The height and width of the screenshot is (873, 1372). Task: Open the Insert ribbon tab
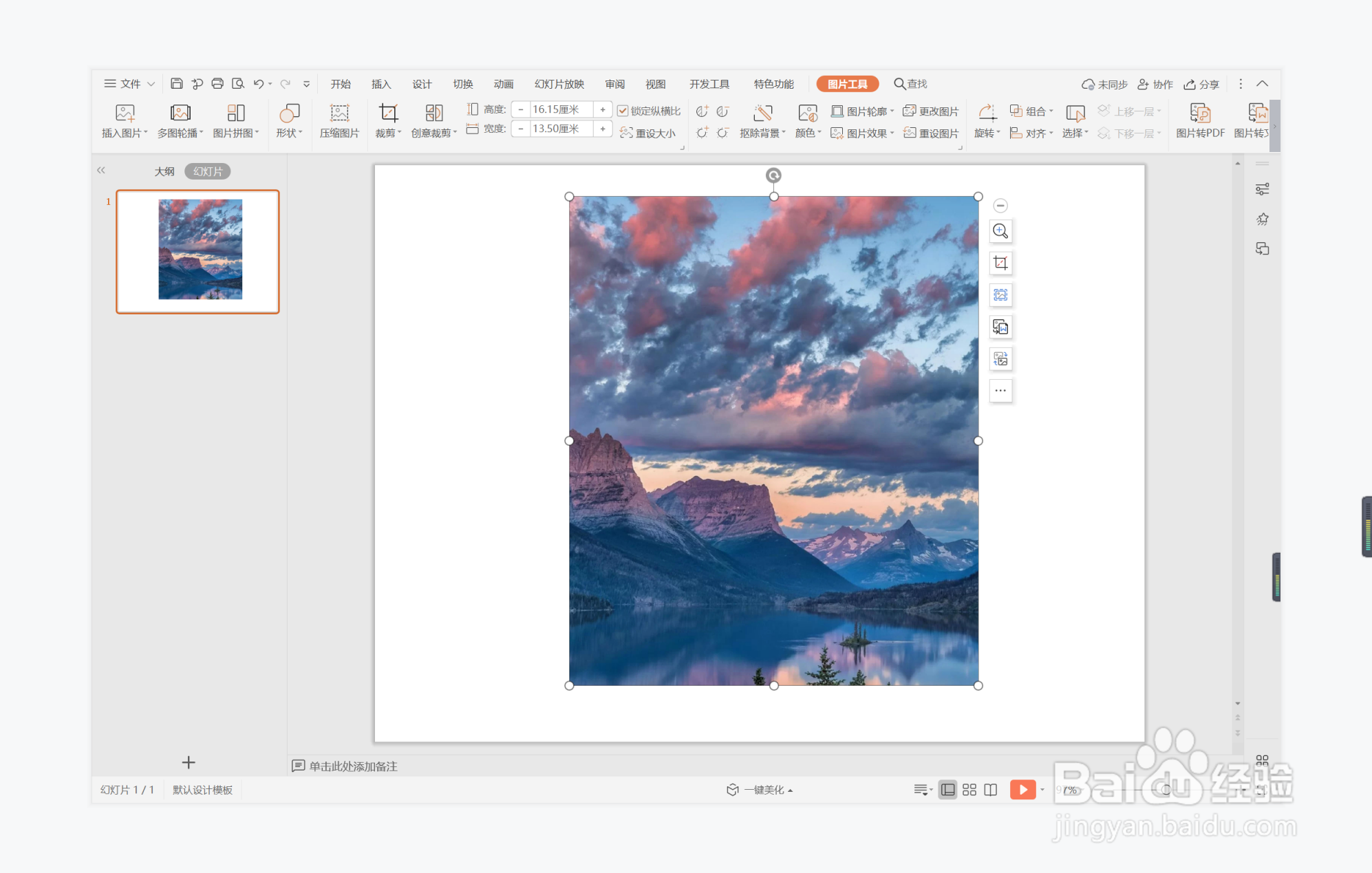click(380, 84)
